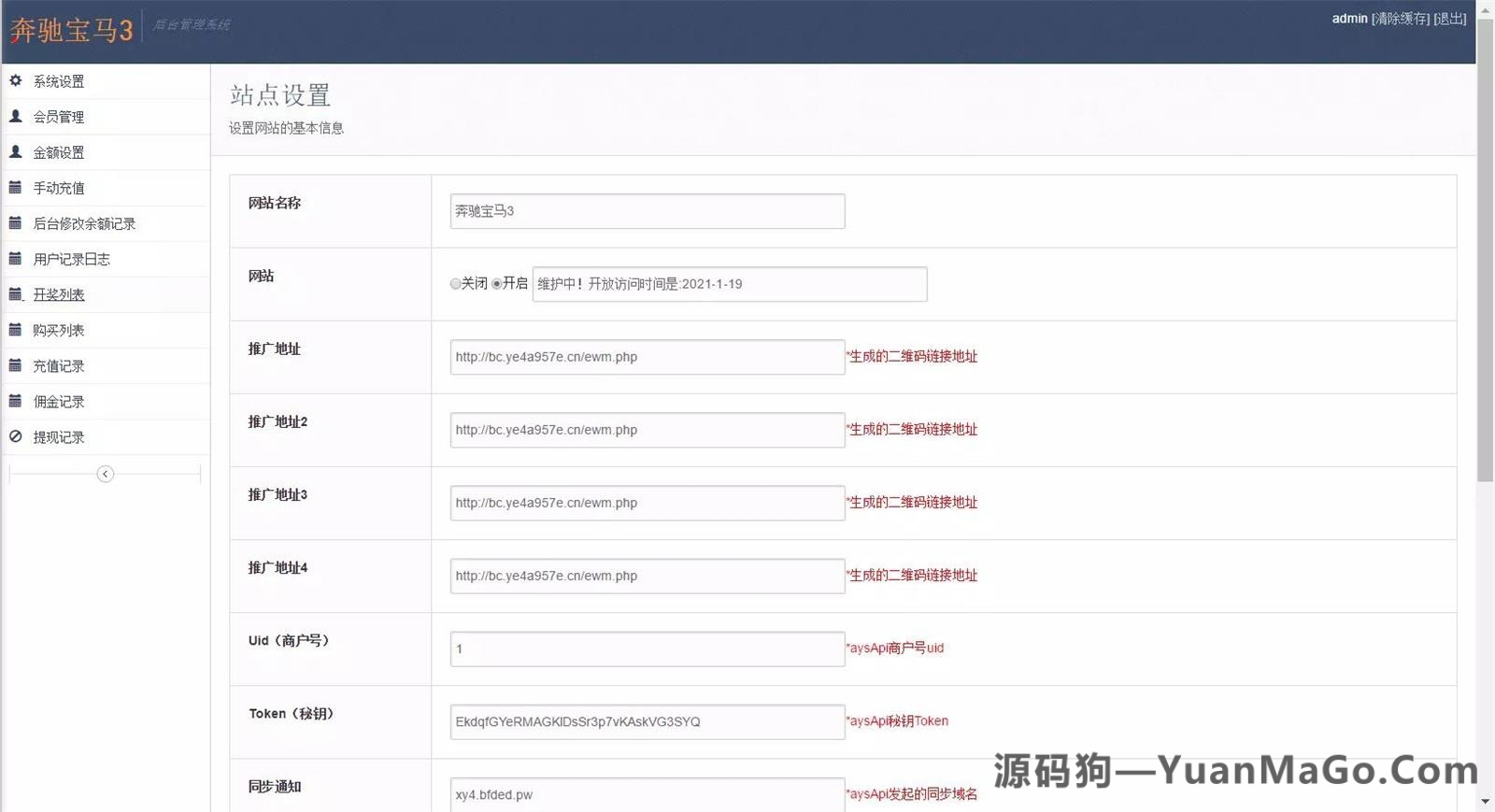The image size is (1495, 812).
Task: Focus the maintenance message field 维护中
Action: pyautogui.click(x=730, y=284)
